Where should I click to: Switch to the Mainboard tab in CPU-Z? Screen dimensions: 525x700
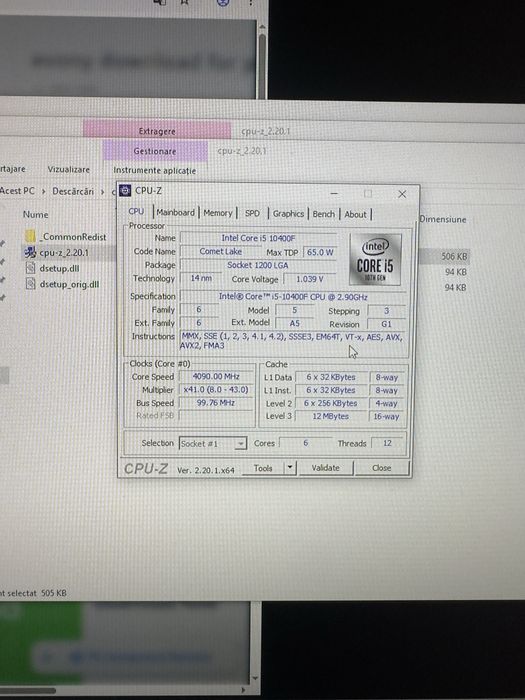pyautogui.click(x=175, y=212)
